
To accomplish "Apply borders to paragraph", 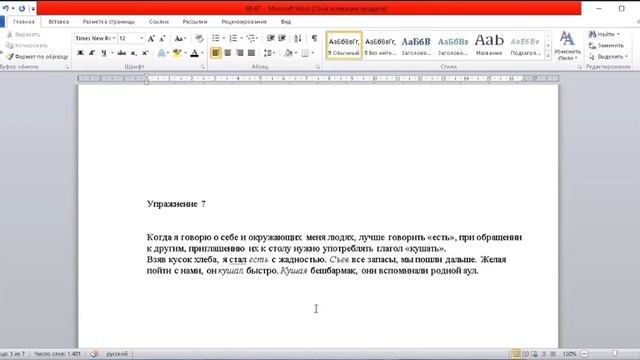I will click(305, 53).
